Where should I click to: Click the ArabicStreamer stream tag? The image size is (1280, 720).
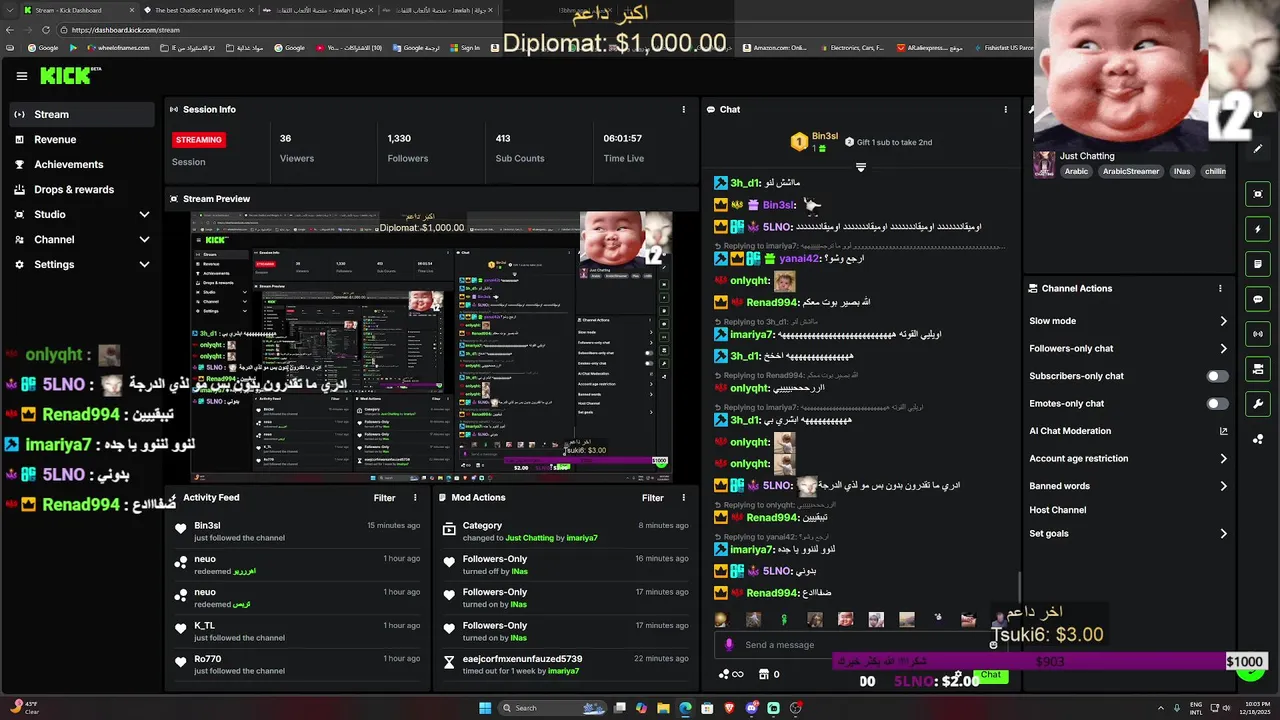coord(1131,171)
